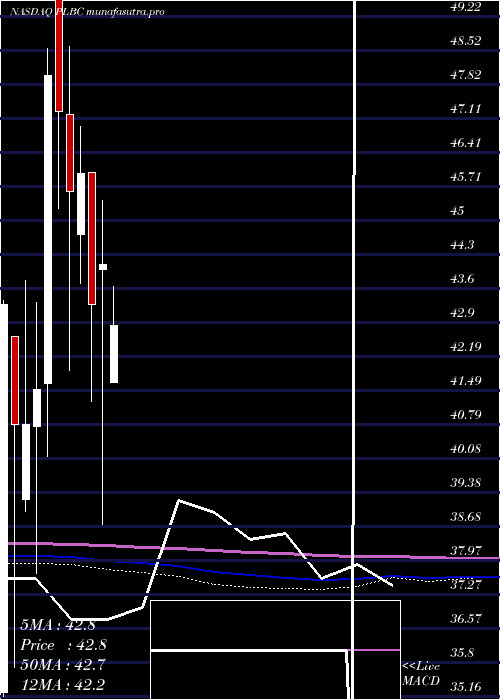
Task: Click the 50MA : 42.7 readout
Action: click(63, 665)
